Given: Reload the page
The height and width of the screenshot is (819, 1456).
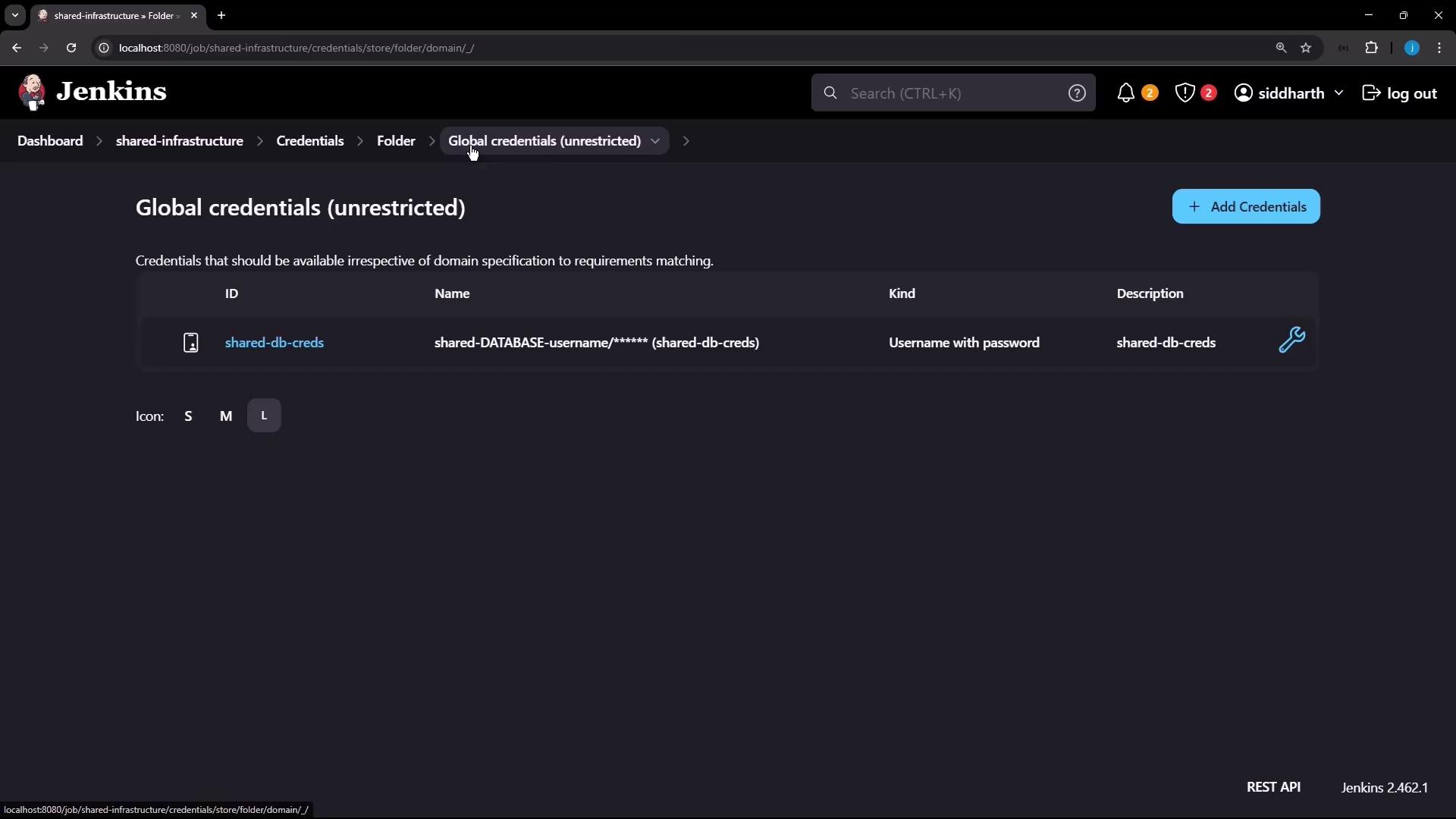Looking at the screenshot, I should point(71,48).
